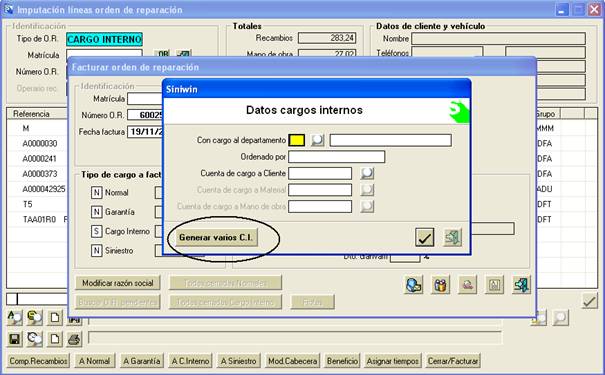
Task: Click Cuenta de cargo a Cliente field
Action: (x=320, y=173)
